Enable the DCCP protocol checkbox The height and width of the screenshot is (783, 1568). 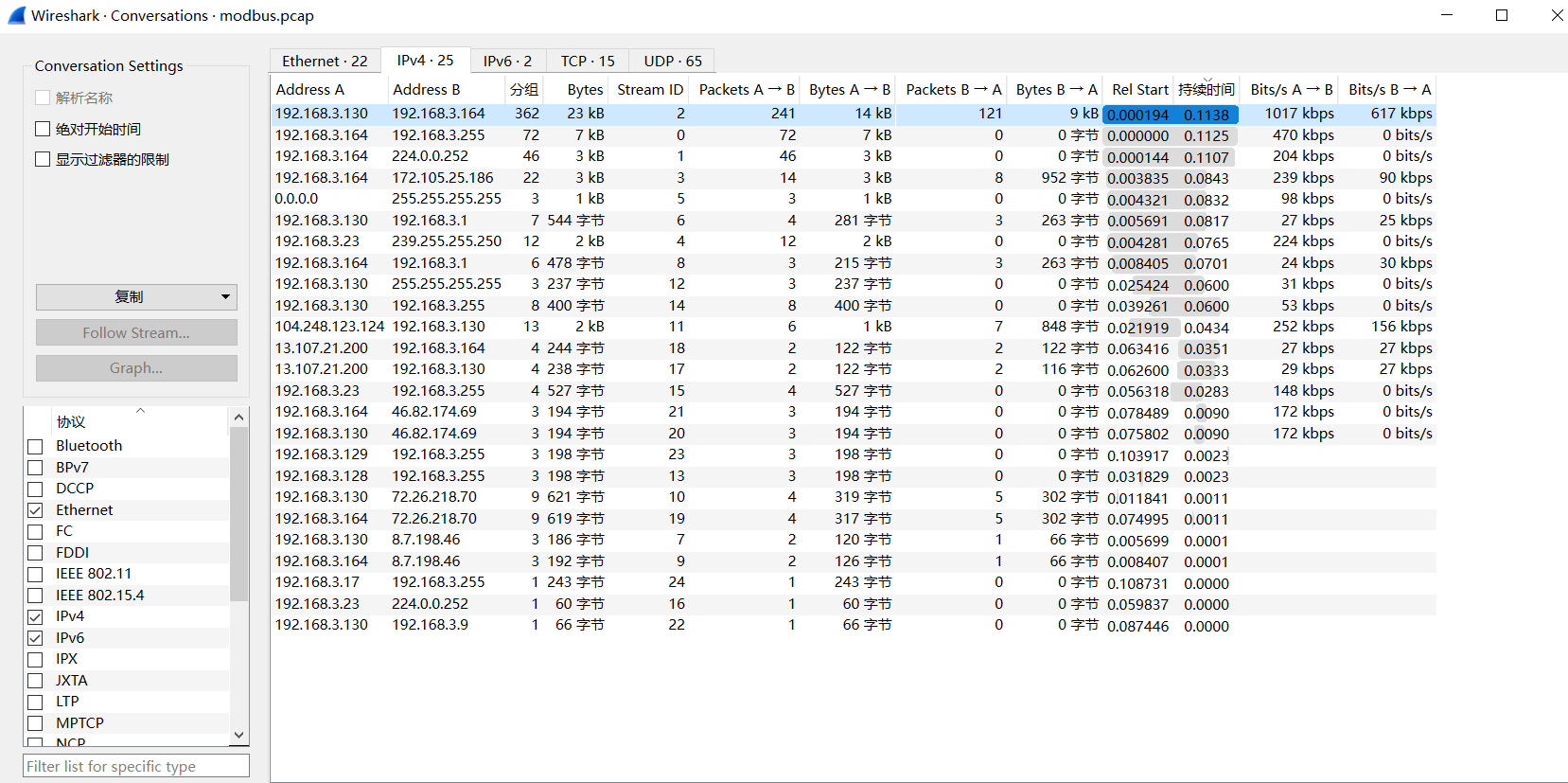(35, 489)
